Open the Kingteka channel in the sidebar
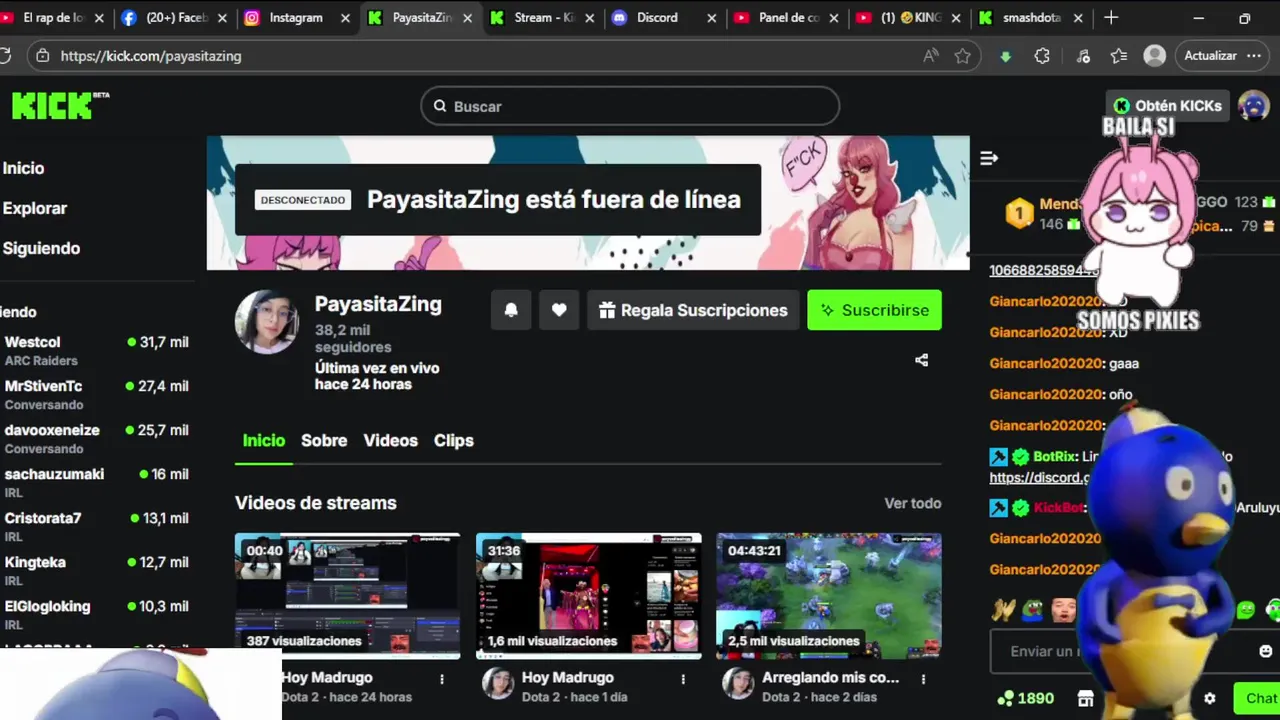The width and height of the screenshot is (1280, 720). [x=96, y=570]
